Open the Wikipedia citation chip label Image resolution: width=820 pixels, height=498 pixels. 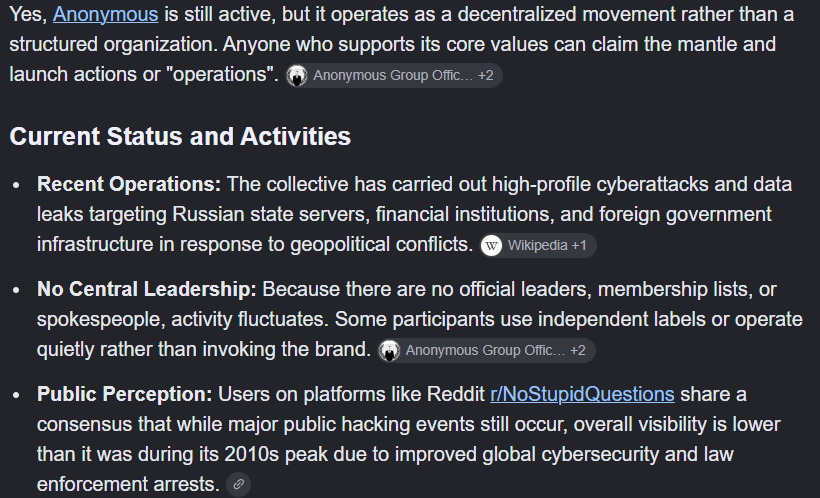click(538, 245)
